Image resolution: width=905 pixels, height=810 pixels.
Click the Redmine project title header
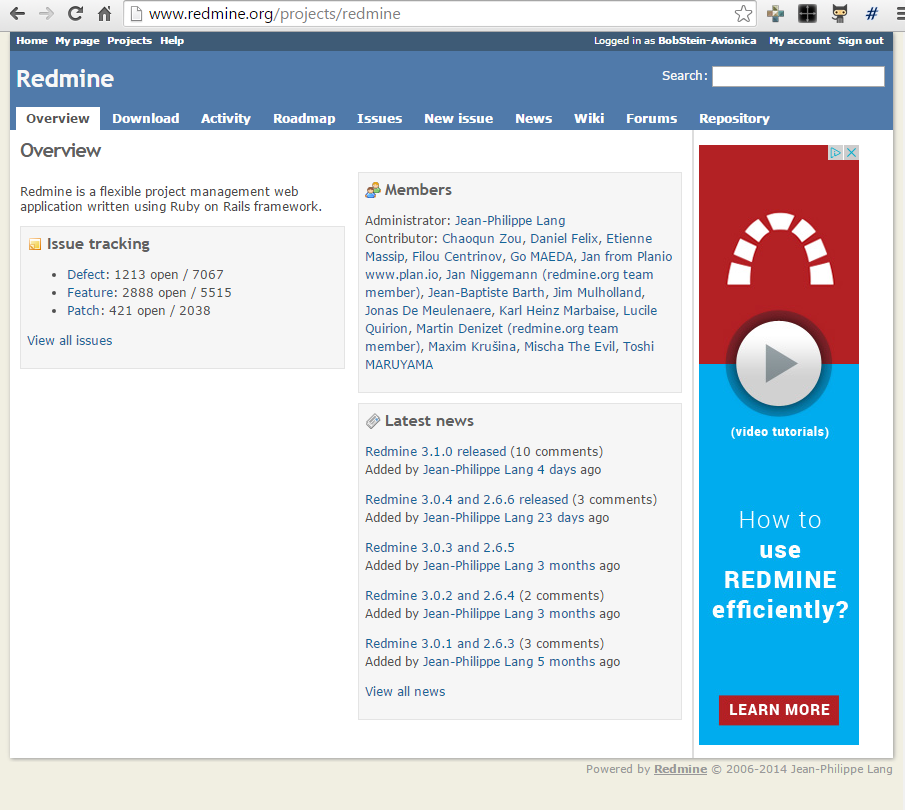coord(65,79)
